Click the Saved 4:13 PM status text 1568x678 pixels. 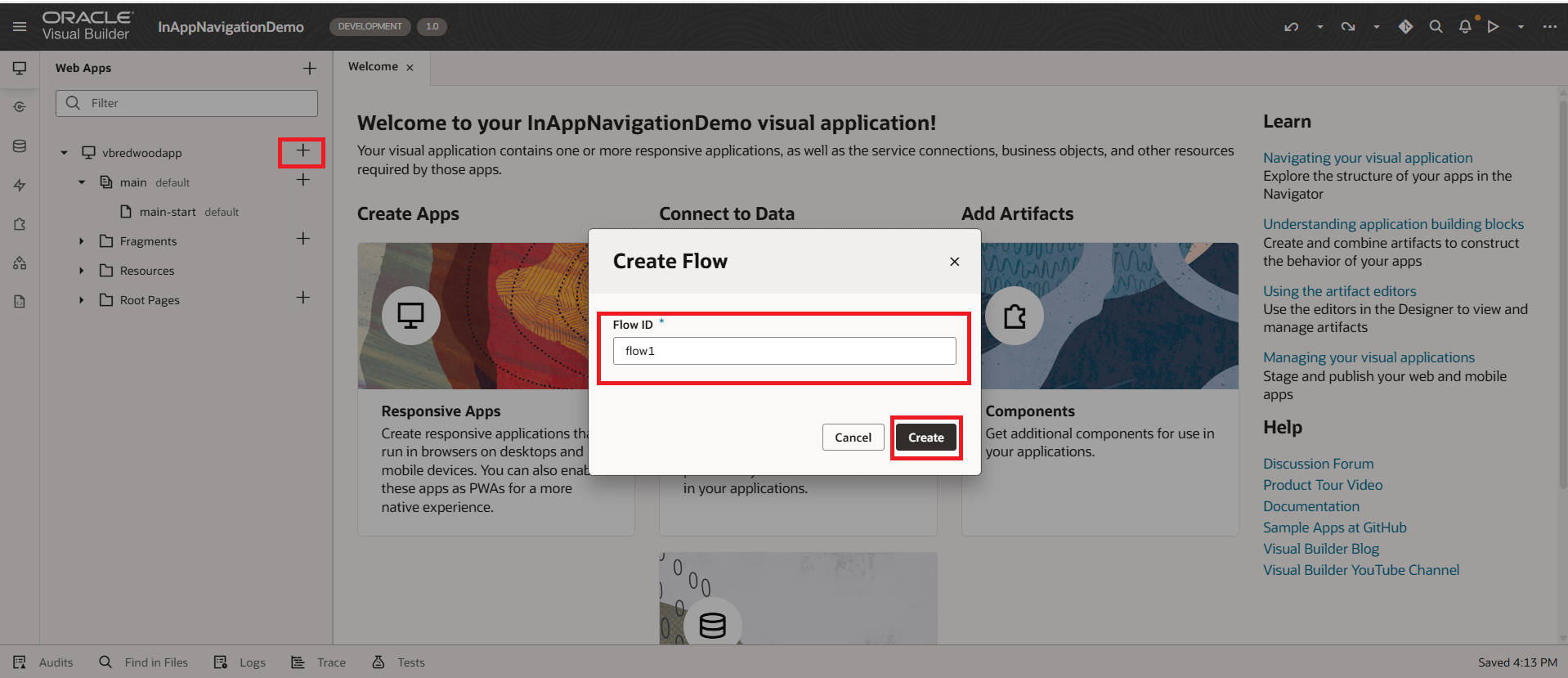[x=1517, y=662]
